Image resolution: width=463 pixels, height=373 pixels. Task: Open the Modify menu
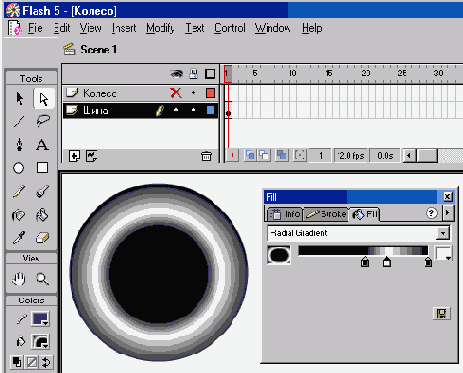pos(160,28)
